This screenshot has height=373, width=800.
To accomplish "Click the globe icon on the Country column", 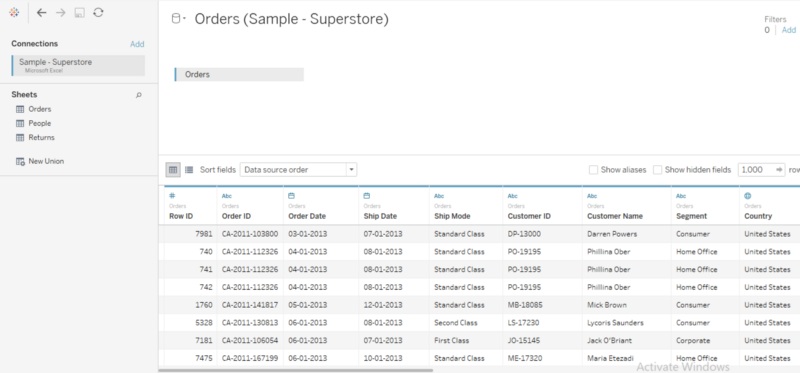I will coord(747,196).
